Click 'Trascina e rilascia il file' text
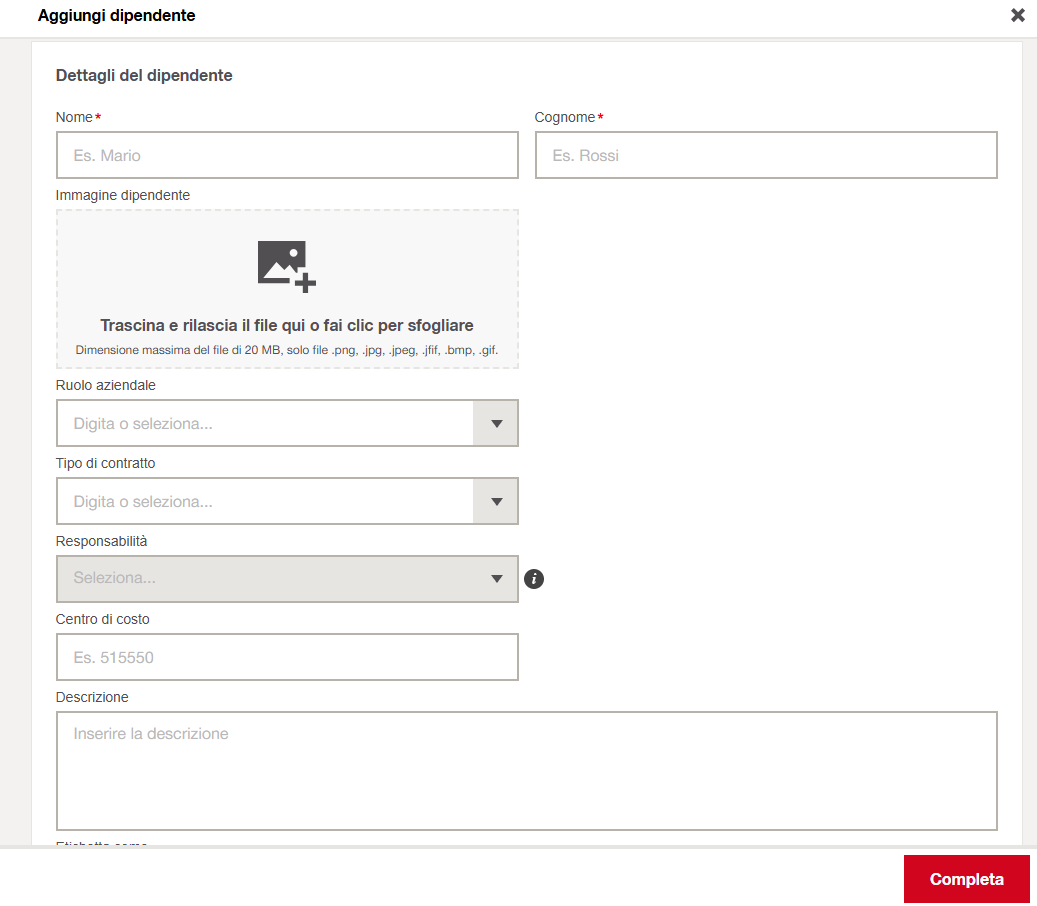Viewport: 1037px width, 906px height. coord(287,326)
